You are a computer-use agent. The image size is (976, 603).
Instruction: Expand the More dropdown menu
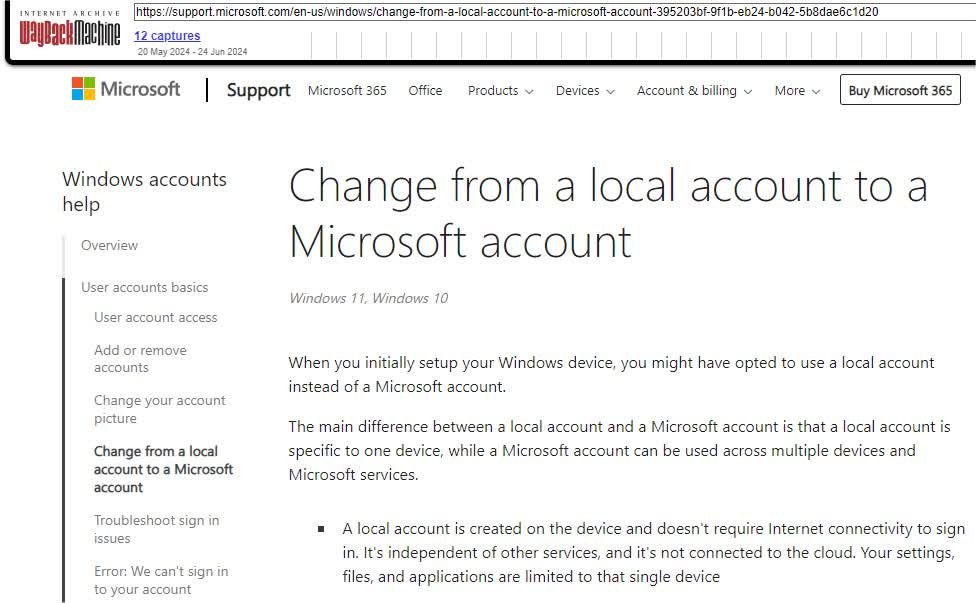[797, 90]
